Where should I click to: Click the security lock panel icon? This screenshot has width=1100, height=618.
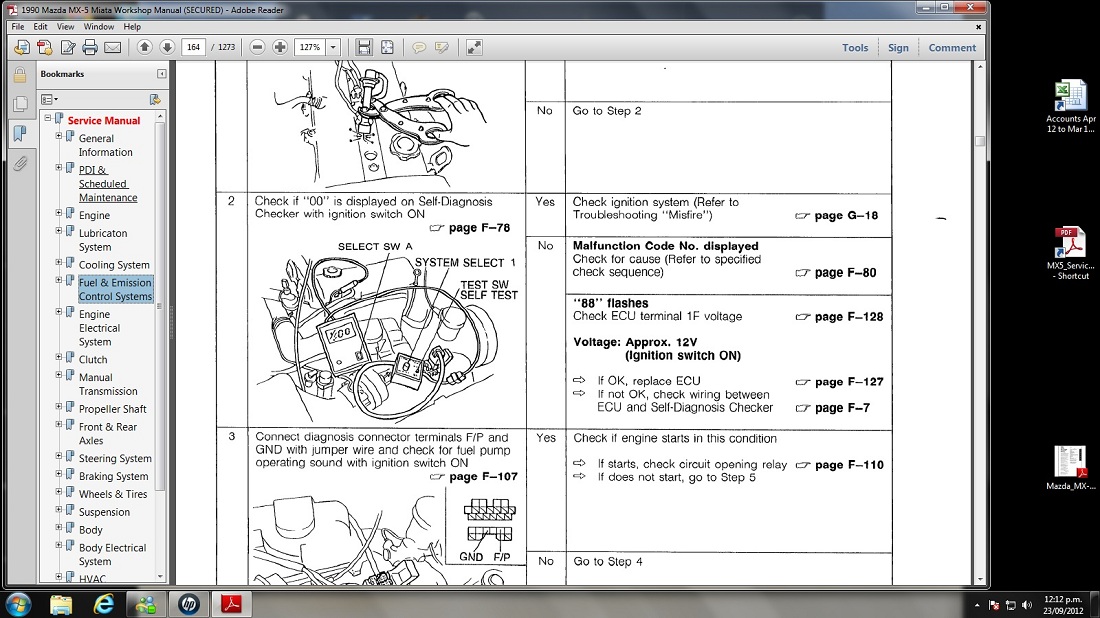point(20,74)
